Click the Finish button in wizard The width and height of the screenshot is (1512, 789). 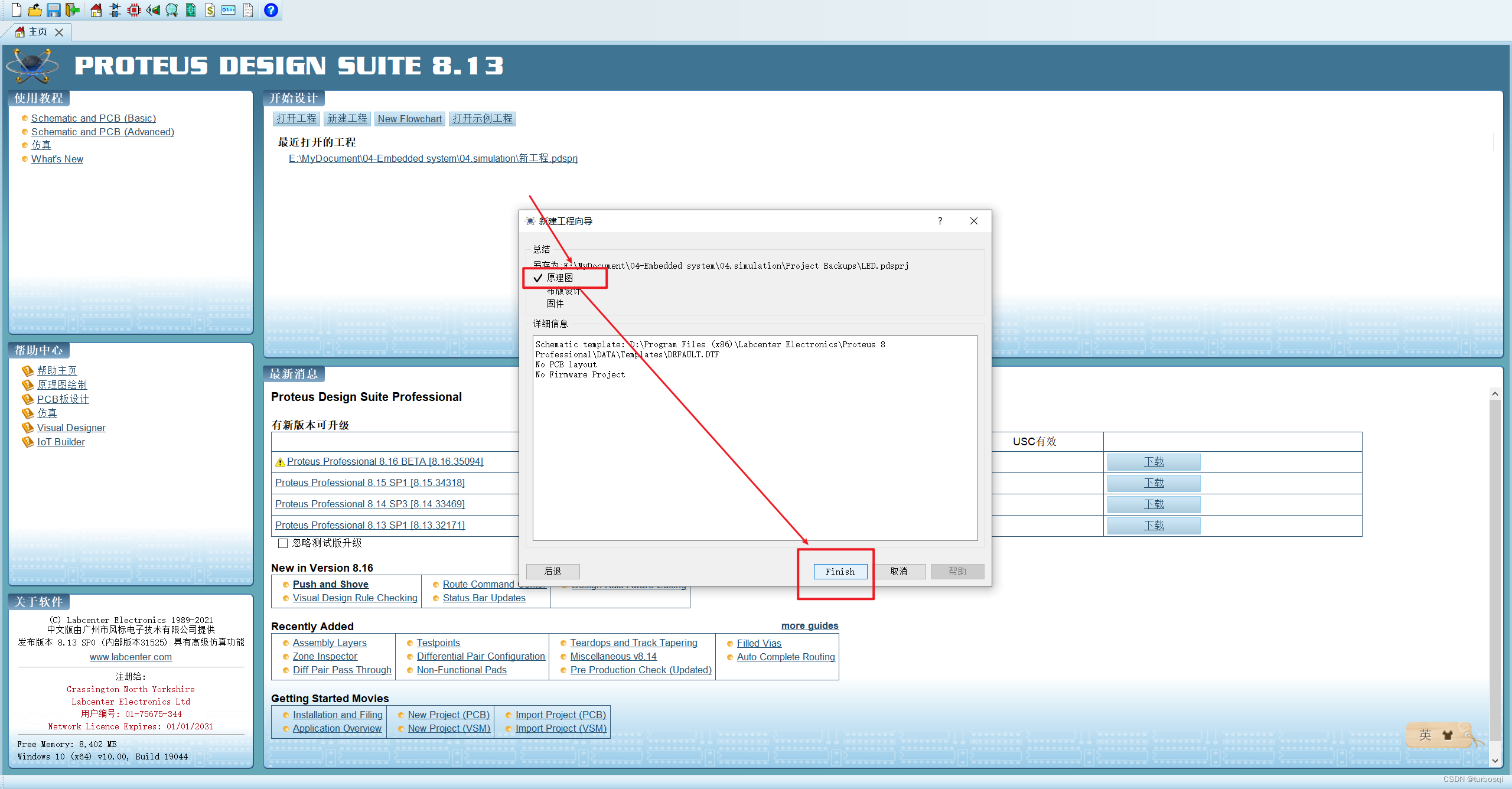(840, 572)
